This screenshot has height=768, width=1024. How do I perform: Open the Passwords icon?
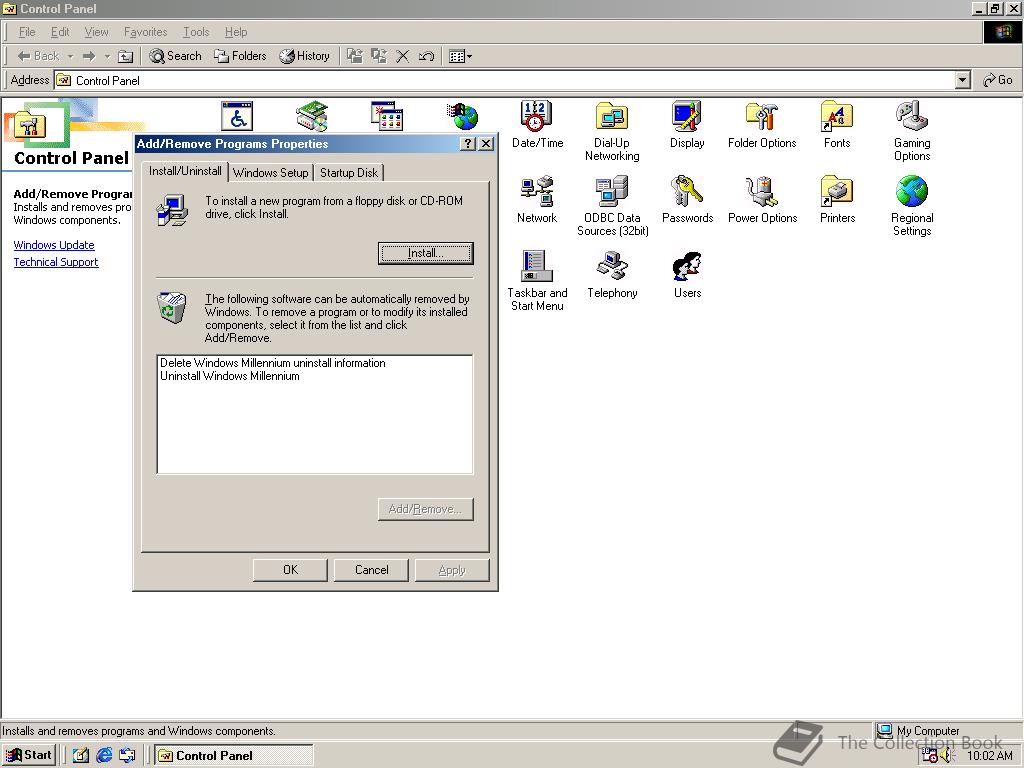click(x=687, y=199)
